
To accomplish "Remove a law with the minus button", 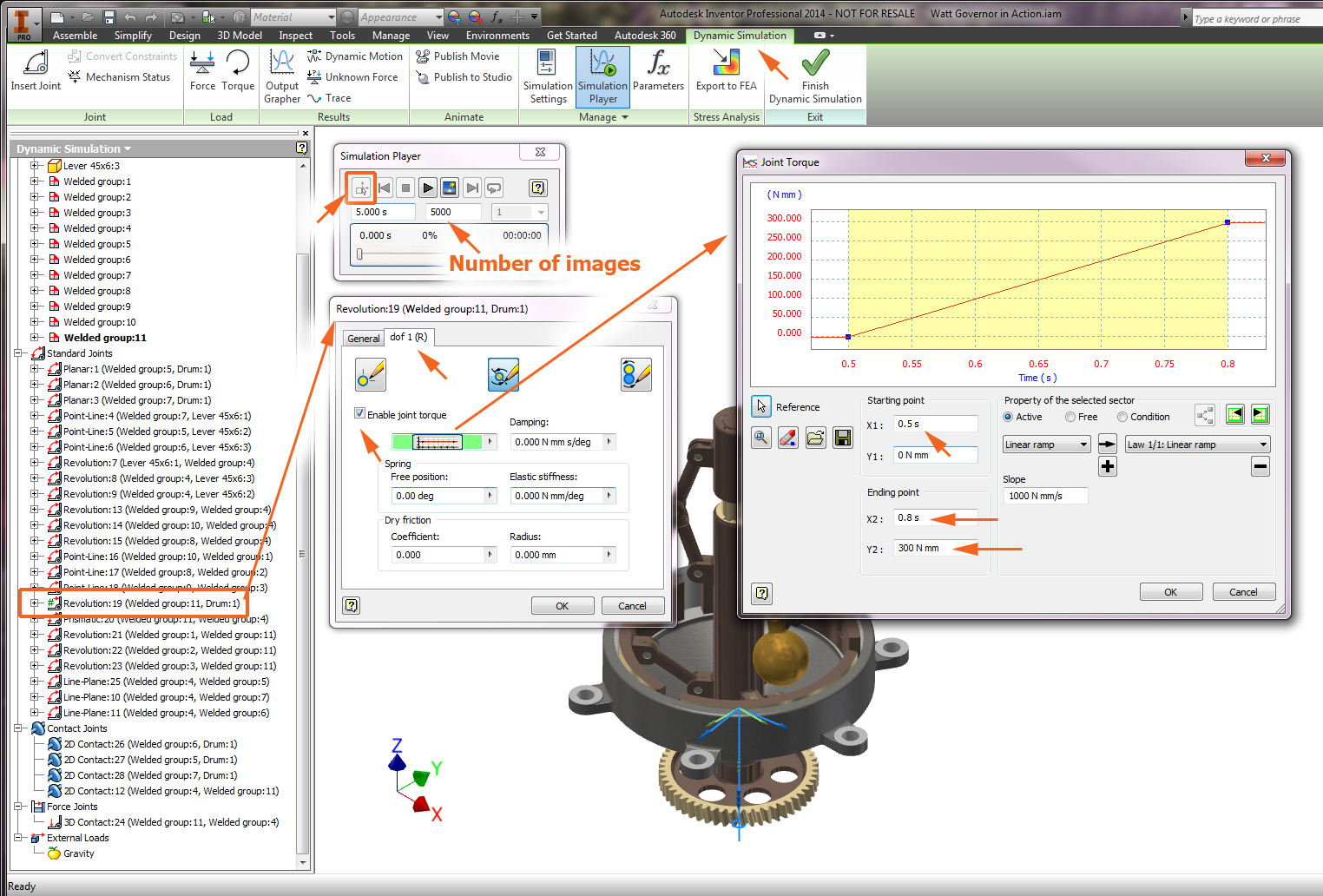I will [1260, 466].
